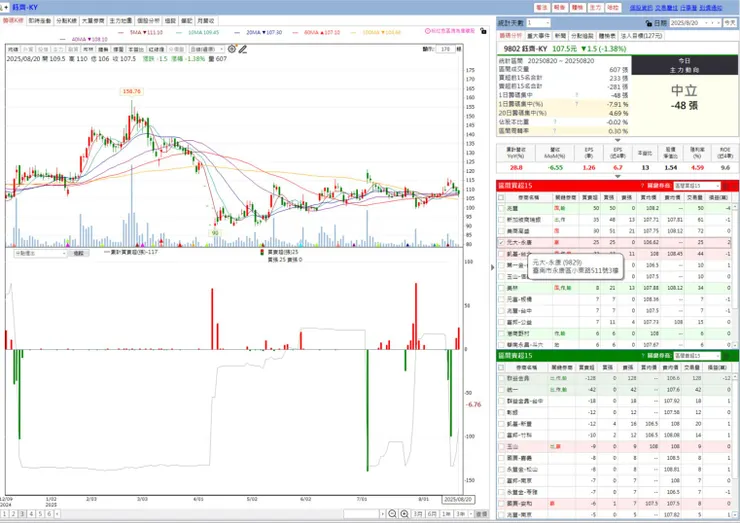Tick the checkbox for 群益金鼎 seller row
The height and width of the screenshot is (523, 740).
(x=501, y=378)
